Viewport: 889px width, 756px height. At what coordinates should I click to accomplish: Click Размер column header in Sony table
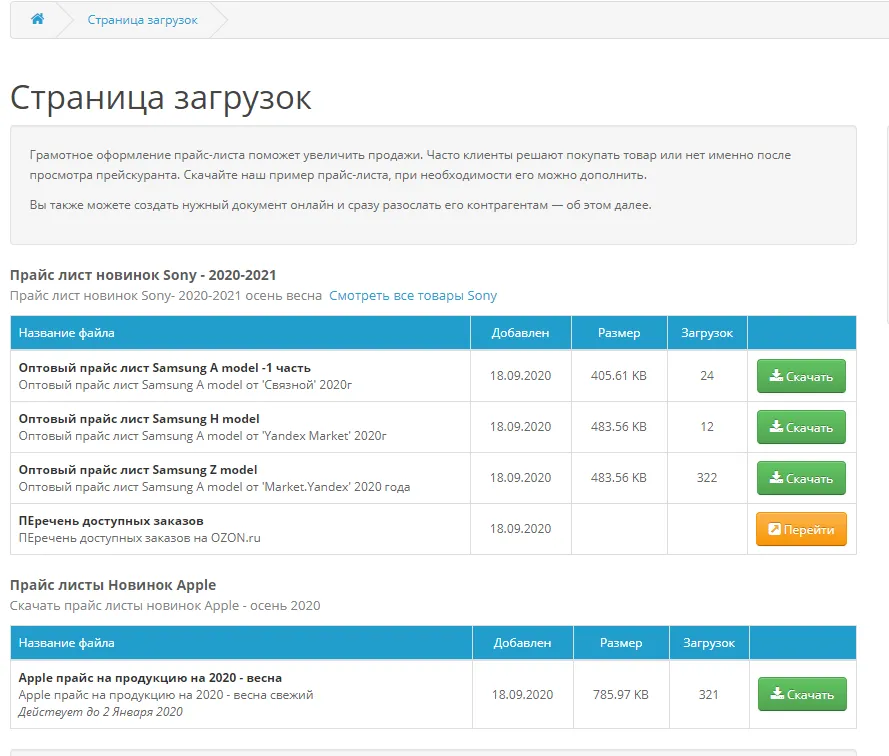[618, 333]
